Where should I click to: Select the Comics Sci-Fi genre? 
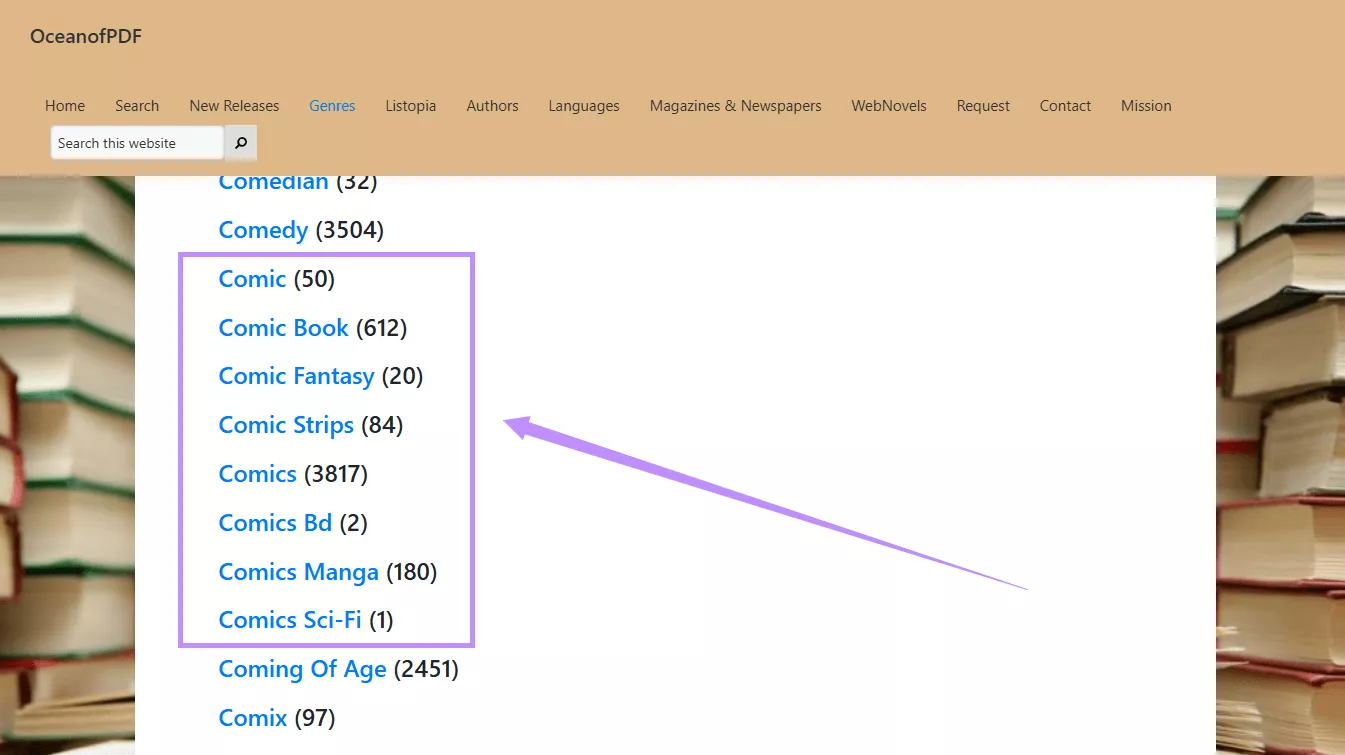coord(290,619)
